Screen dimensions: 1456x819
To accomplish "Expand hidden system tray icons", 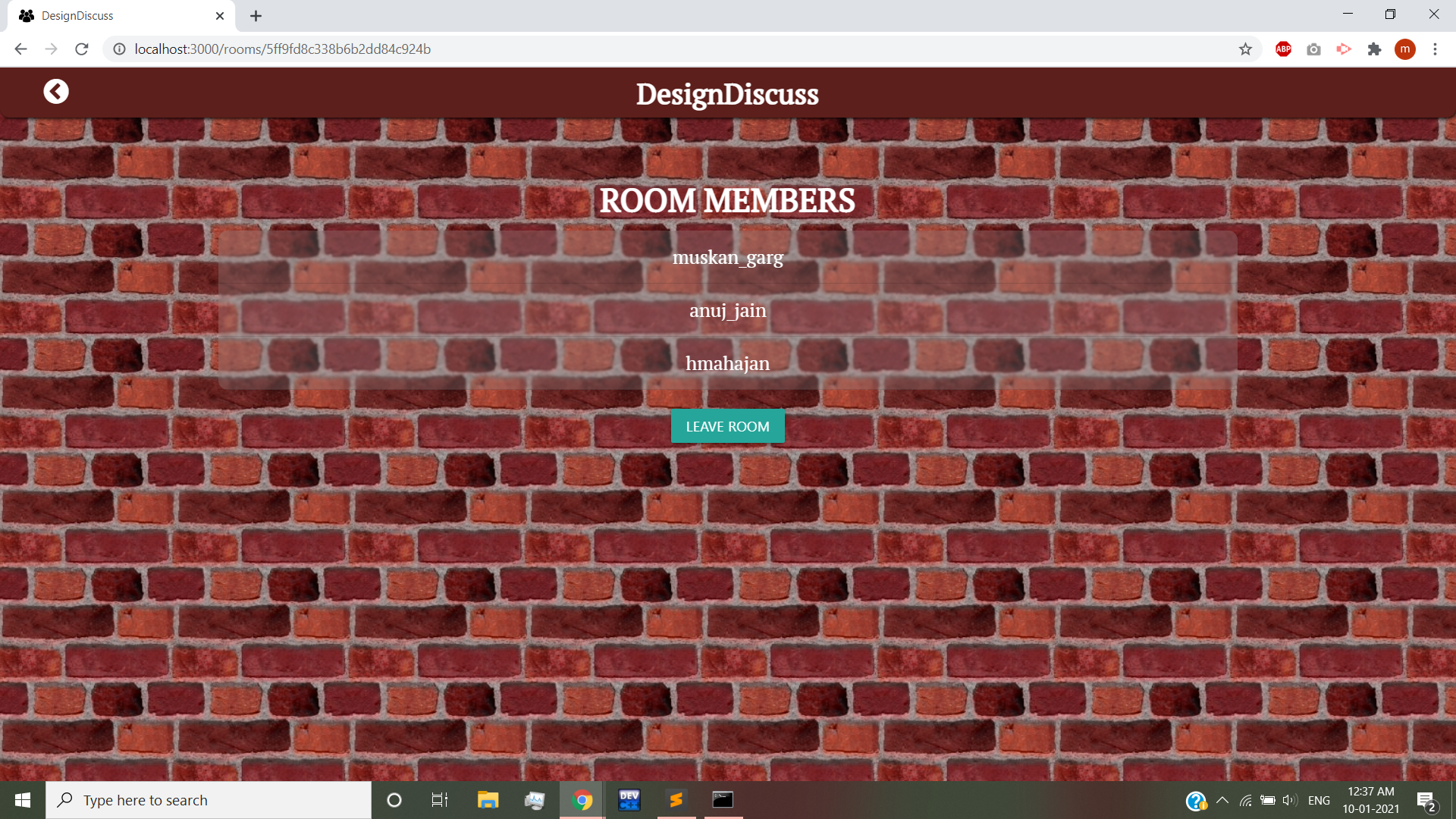I will [x=1222, y=800].
